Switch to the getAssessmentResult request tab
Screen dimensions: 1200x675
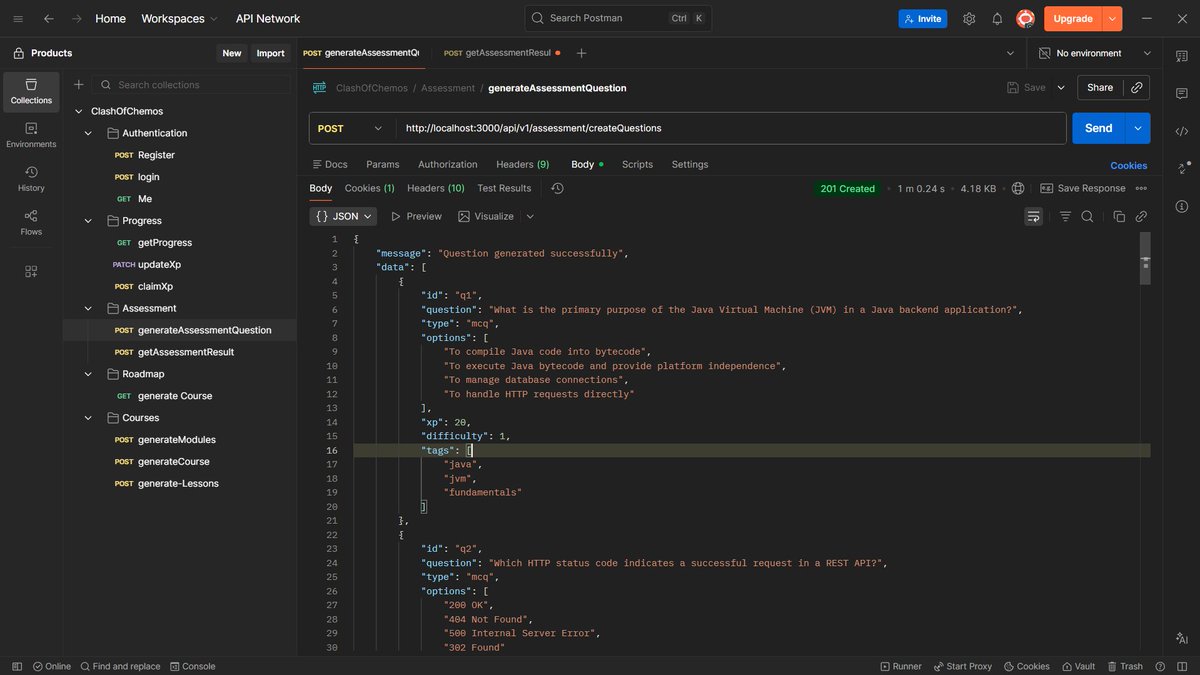coord(502,53)
